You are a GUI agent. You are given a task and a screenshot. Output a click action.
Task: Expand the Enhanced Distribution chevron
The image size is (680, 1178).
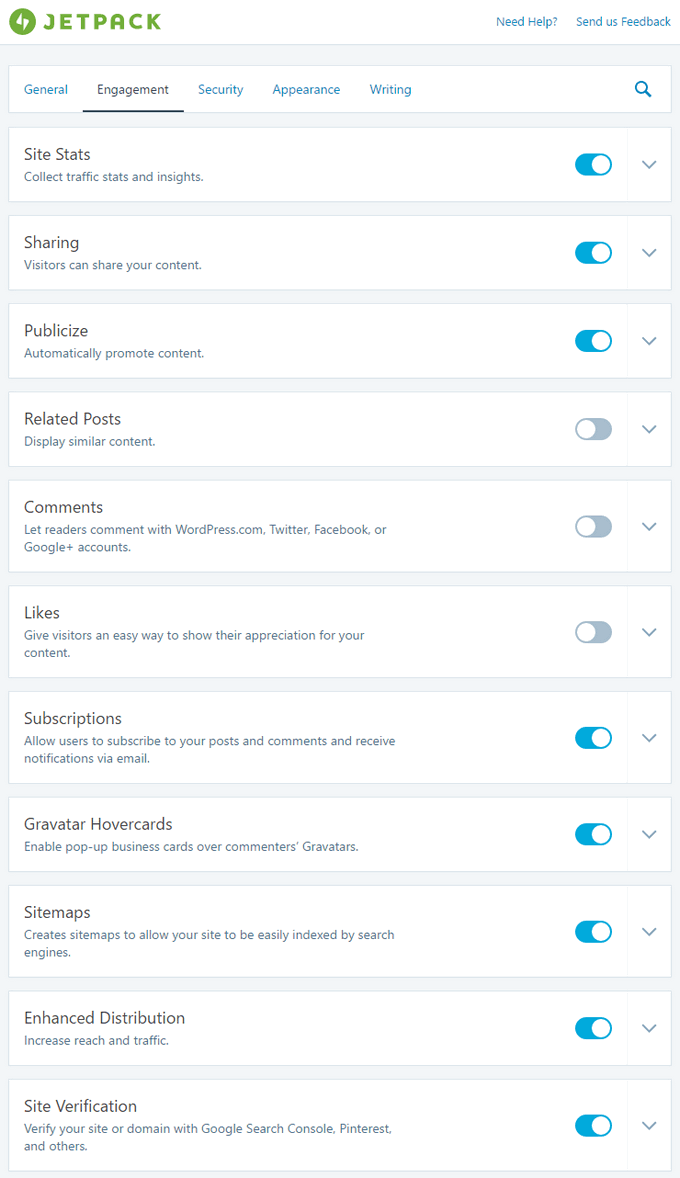(649, 1028)
